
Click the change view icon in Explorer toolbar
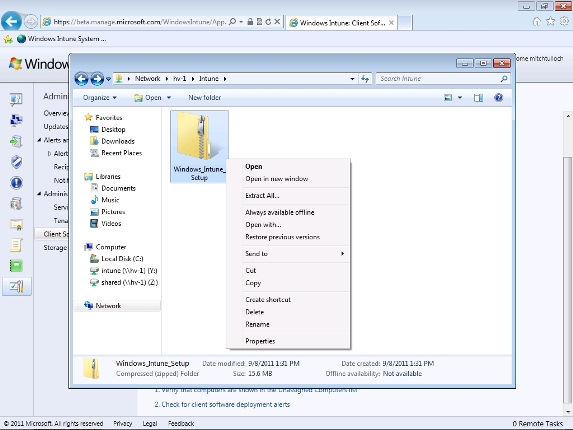pyautogui.click(x=448, y=98)
